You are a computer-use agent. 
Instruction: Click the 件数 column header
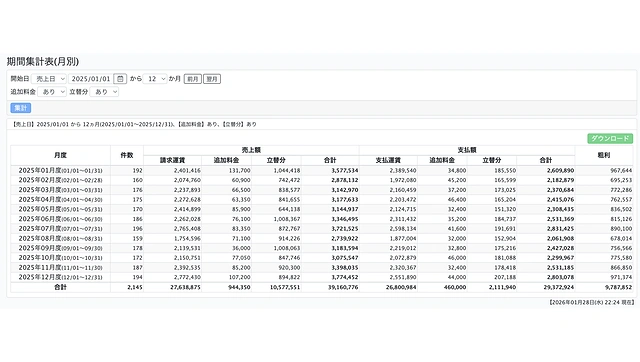(127, 155)
